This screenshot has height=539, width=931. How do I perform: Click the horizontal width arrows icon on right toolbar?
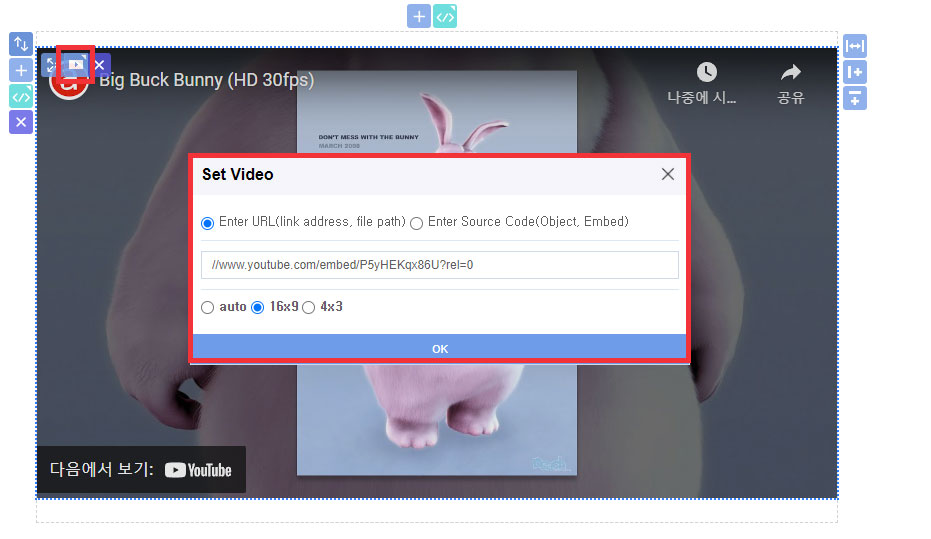854,46
